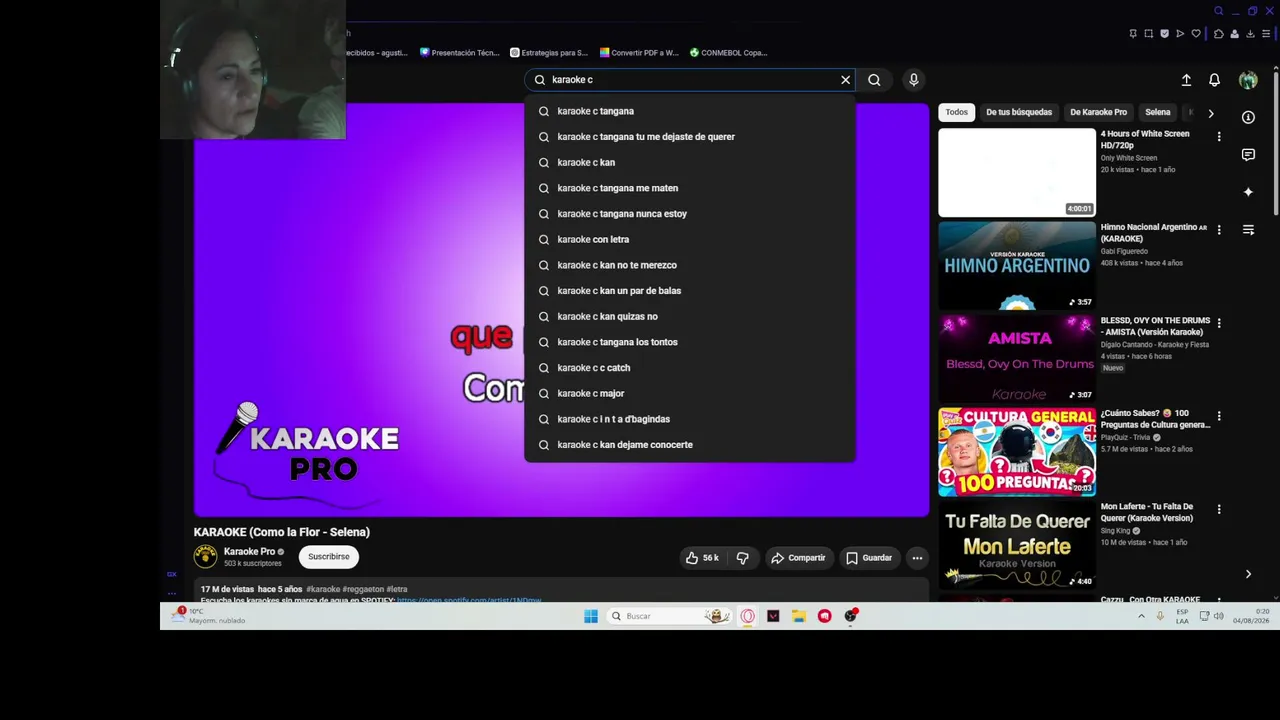Viewport: 1280px width, 720px height.
Task: Choose suggestion 'karaoke c kan un par de balas'
Action: pyautogui.click(x=690, y=291)
